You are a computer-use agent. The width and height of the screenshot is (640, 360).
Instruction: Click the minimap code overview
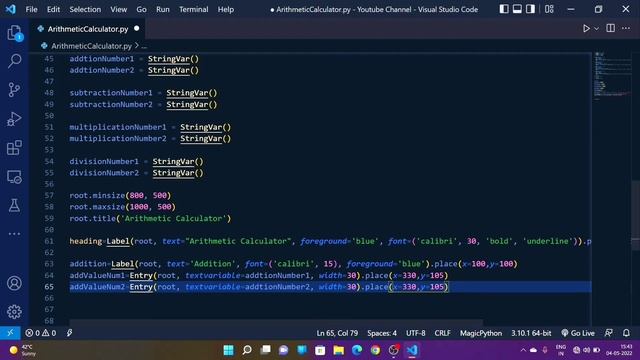(612, 76)
